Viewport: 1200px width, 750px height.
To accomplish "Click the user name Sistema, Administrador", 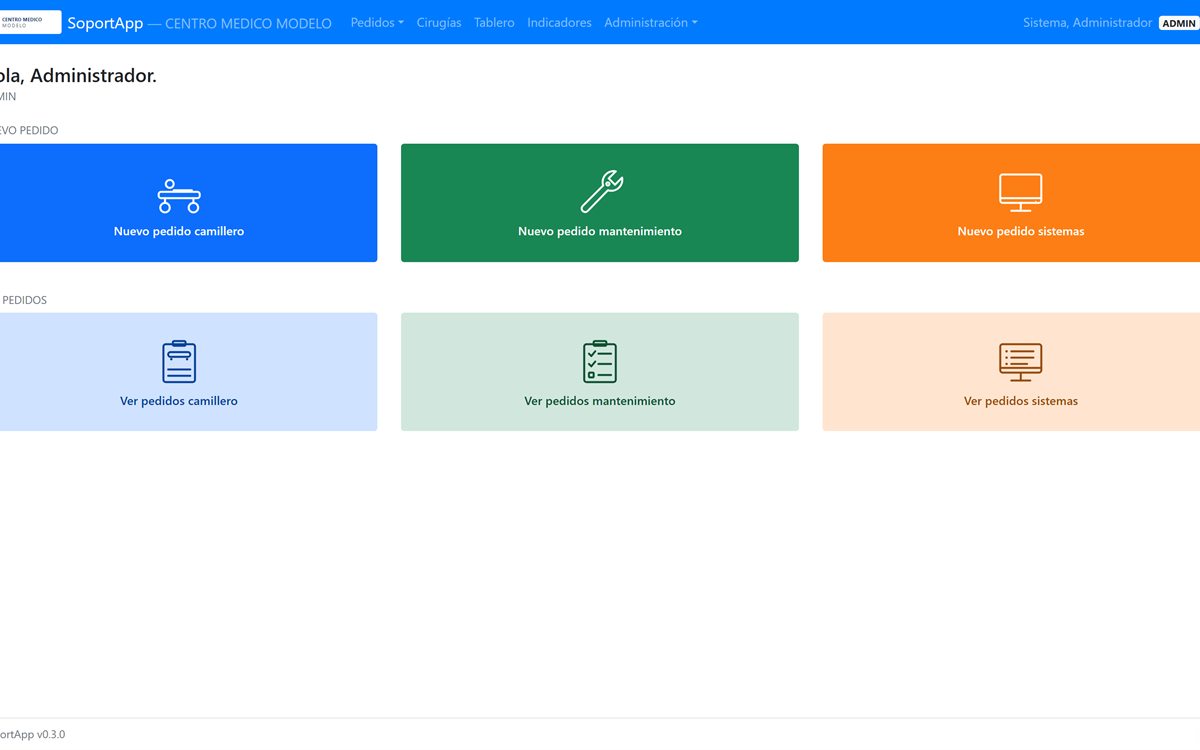I will (1087, 22).
